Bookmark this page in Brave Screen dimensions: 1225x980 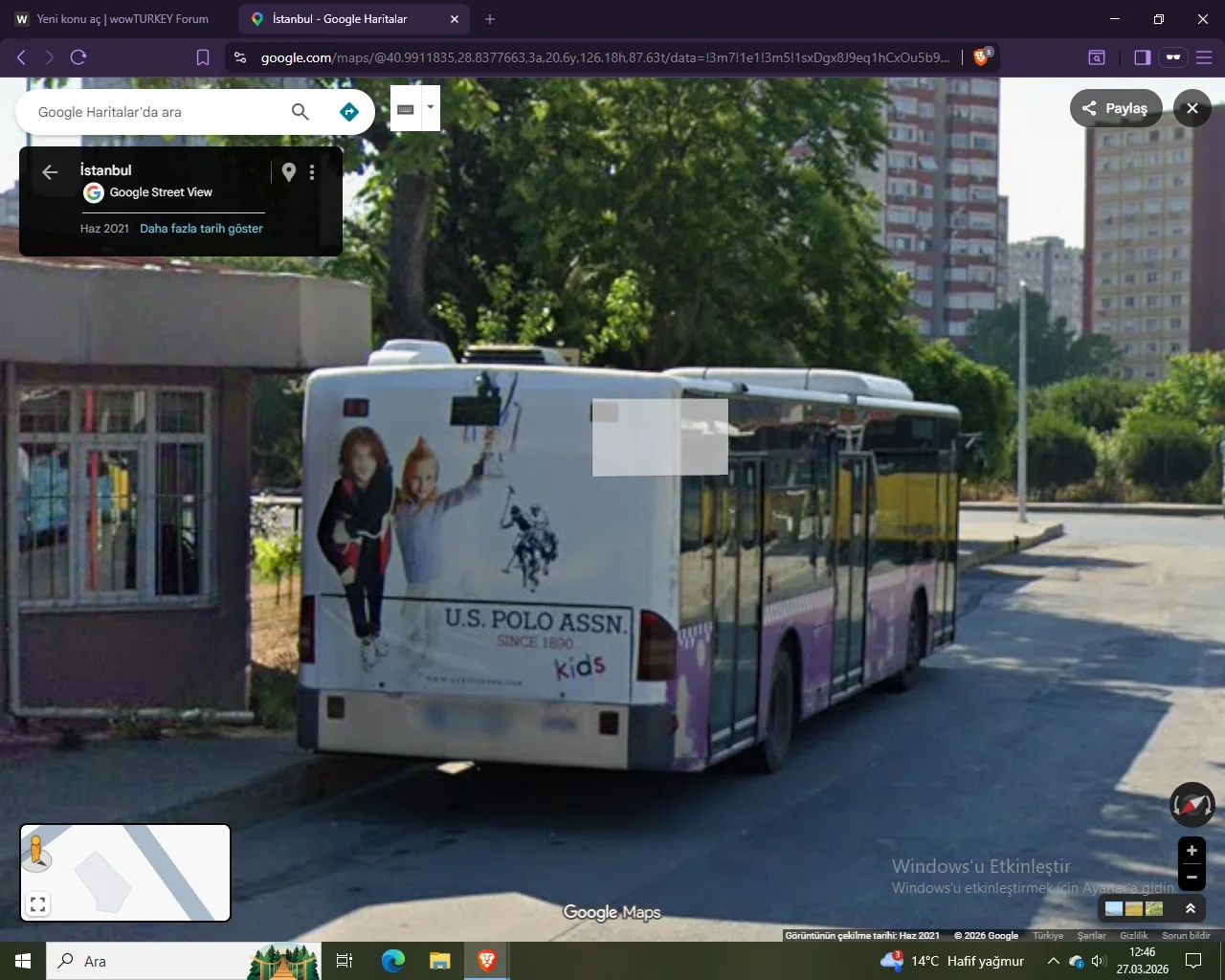point(203,57)
